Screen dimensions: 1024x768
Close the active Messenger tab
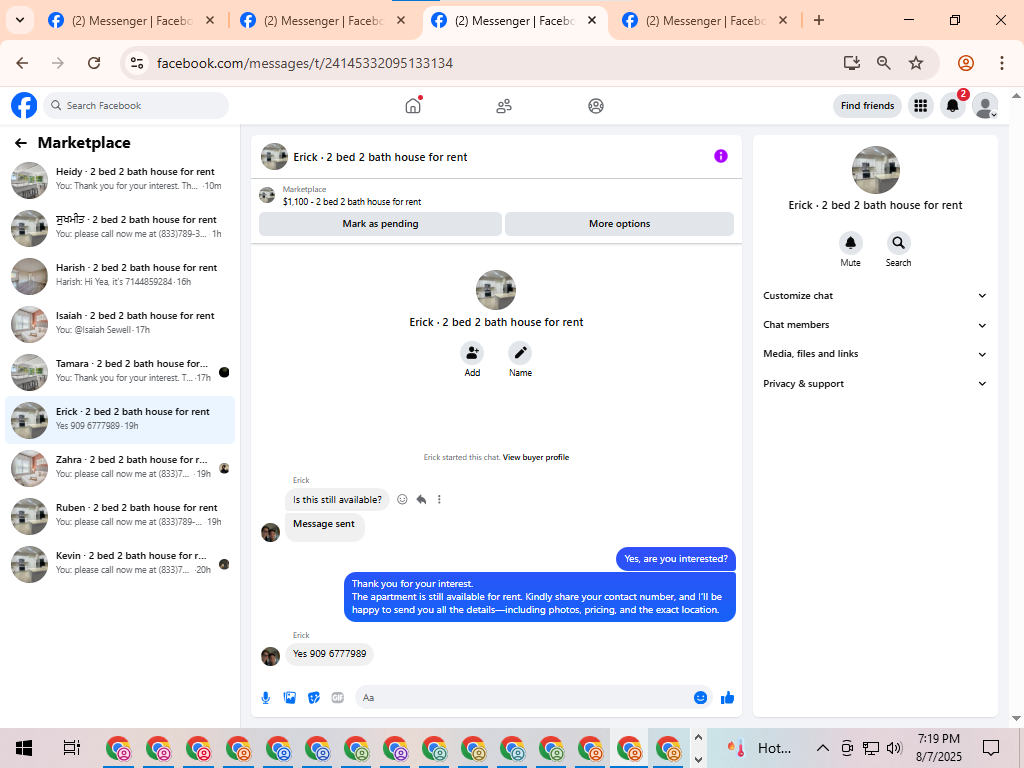[592, 20]
